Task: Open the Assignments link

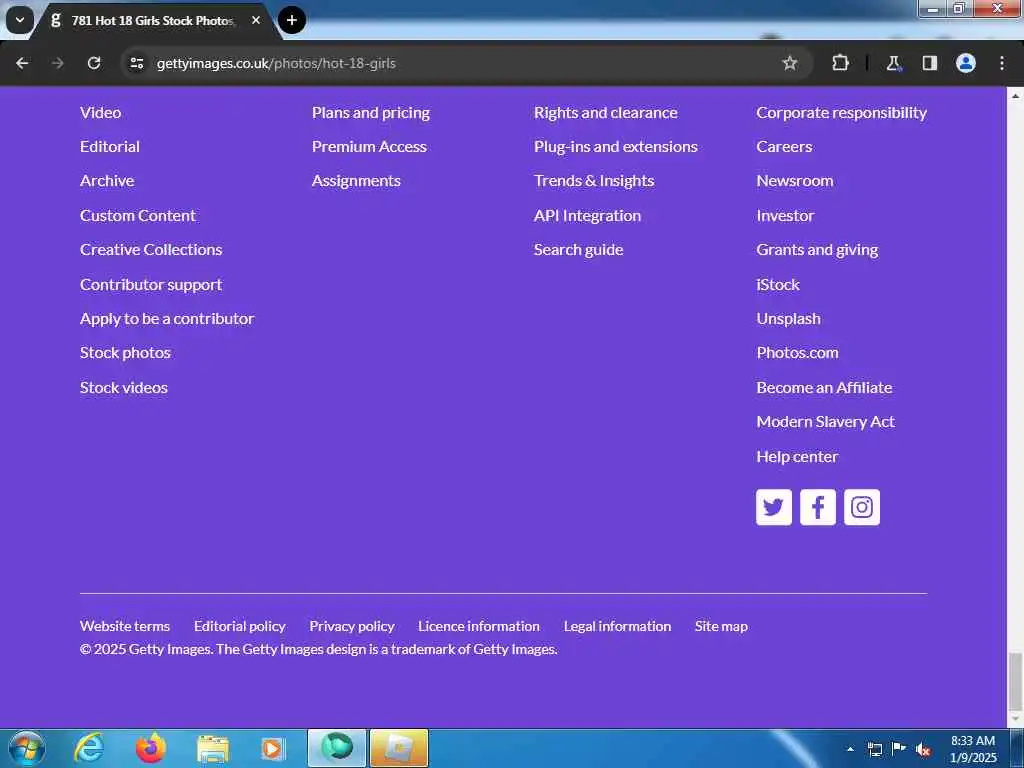Action: [x=356, y=181]
